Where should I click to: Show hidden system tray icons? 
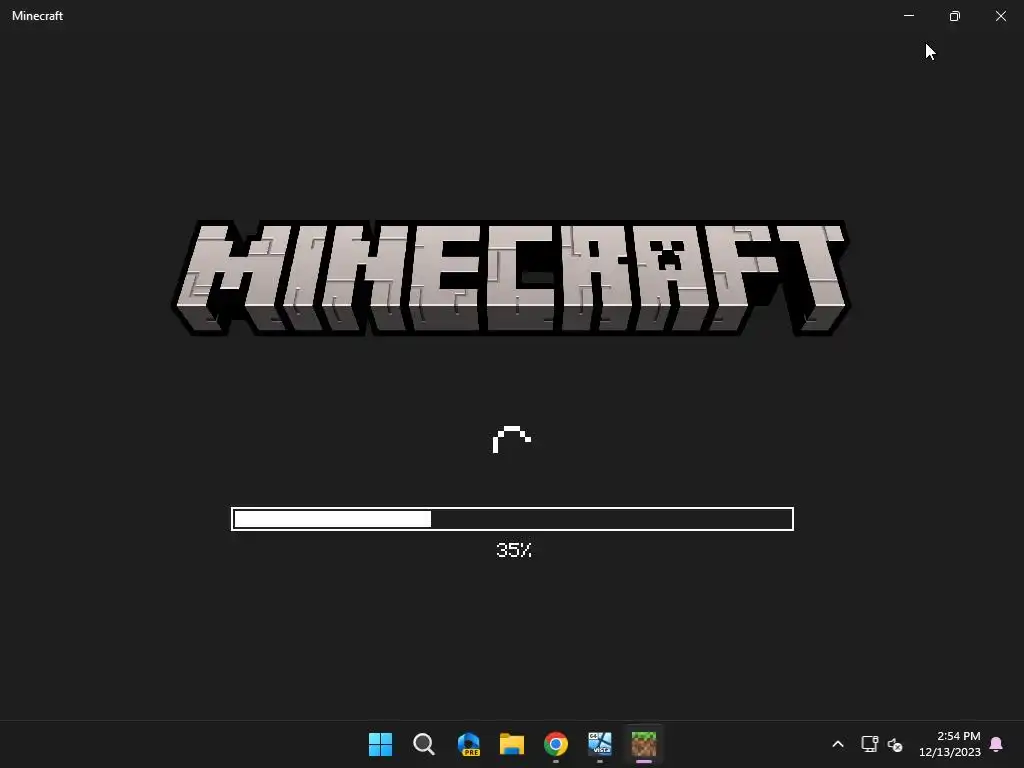(x=838, y=744)
